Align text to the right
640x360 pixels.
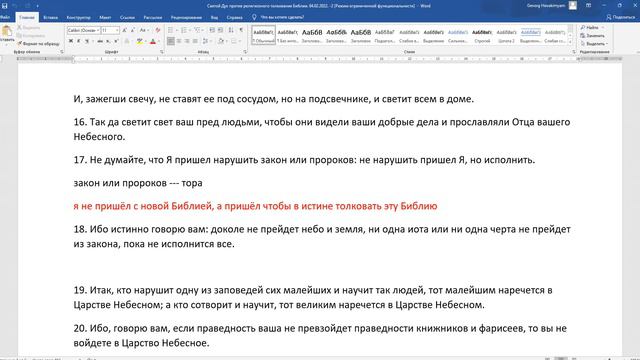coord(187,41)
